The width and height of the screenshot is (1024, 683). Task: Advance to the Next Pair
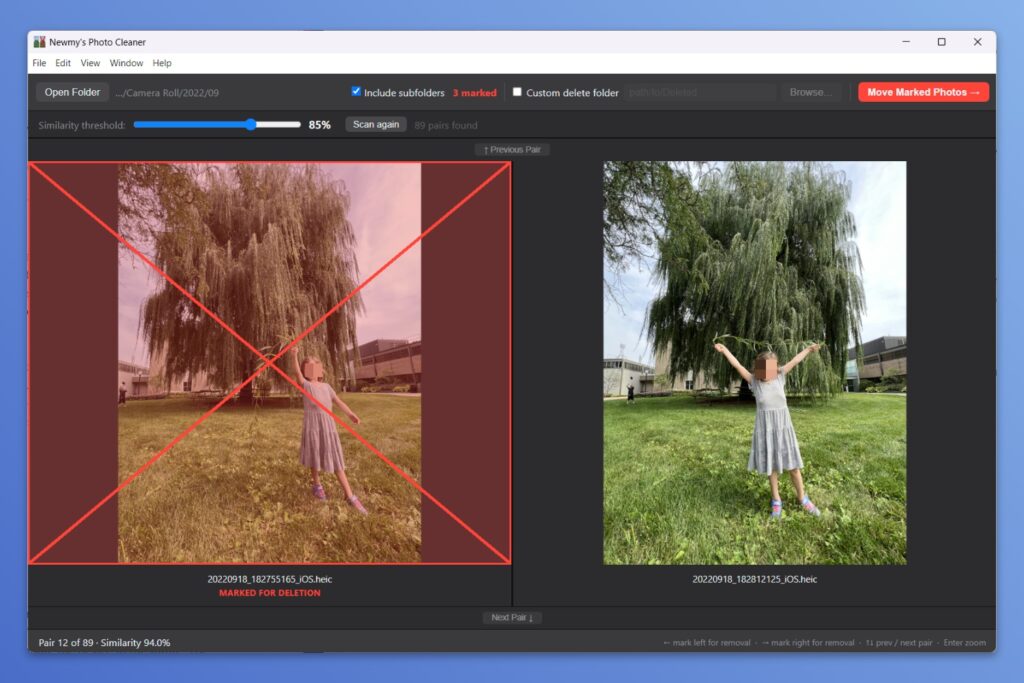512,618
